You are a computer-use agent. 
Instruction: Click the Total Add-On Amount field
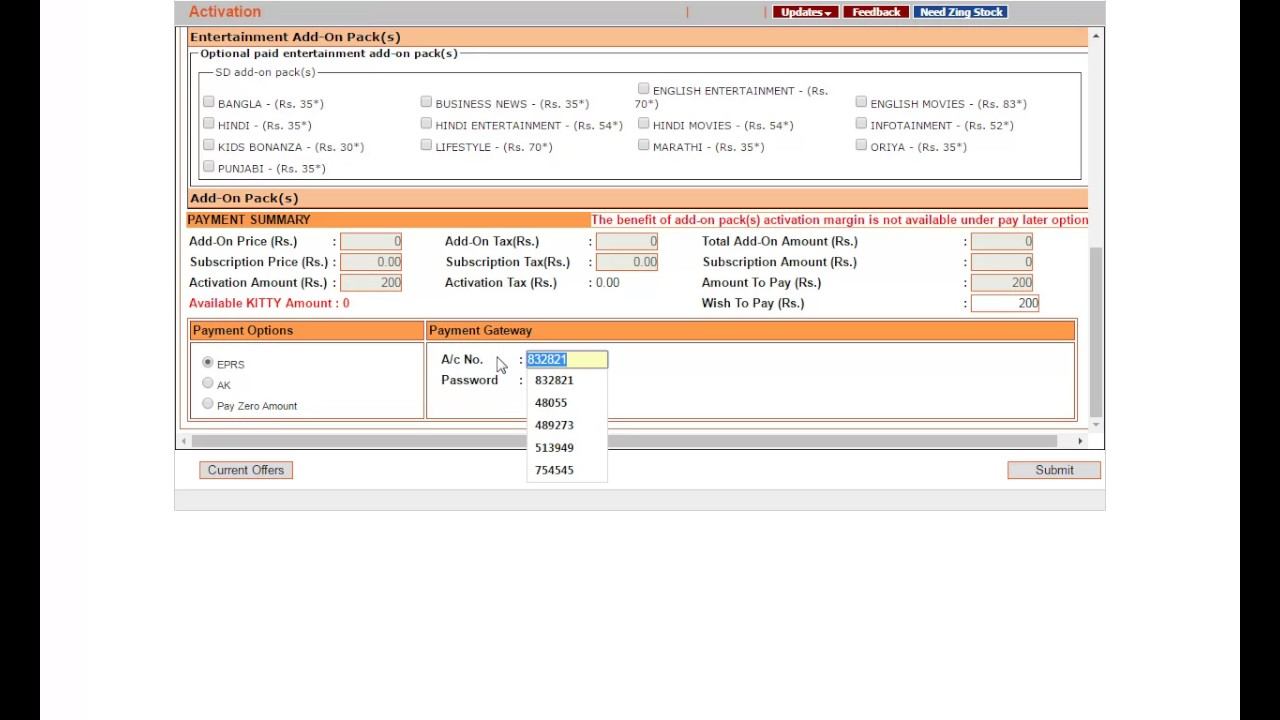tap(1002, 241)
